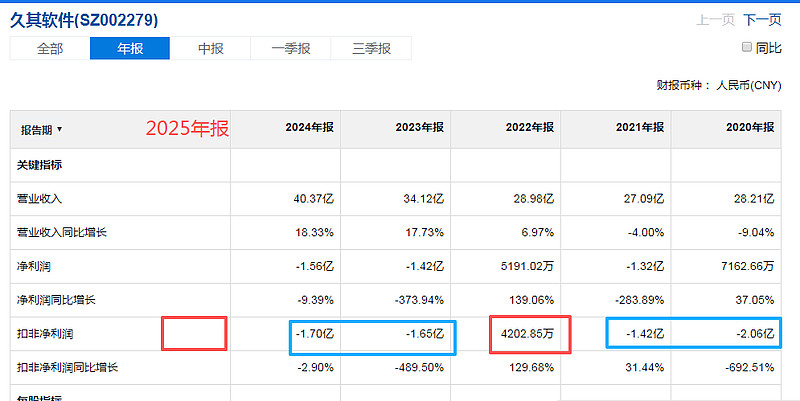The height and width of the screenshot is (401, 800).
Task: Select growth value 17.73%
Action: [424, 232]
